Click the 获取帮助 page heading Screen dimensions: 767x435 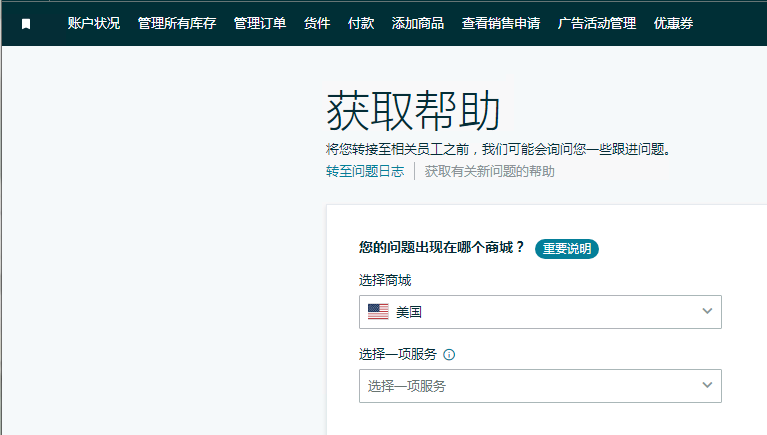[413, 112]
